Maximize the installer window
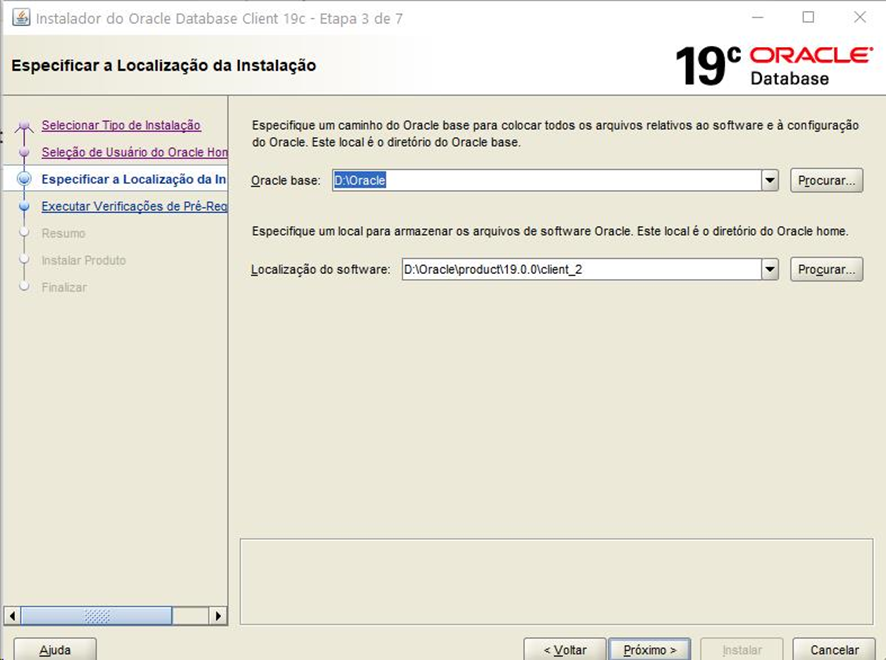Screen dimensions: 886x660 click(809, 18)
